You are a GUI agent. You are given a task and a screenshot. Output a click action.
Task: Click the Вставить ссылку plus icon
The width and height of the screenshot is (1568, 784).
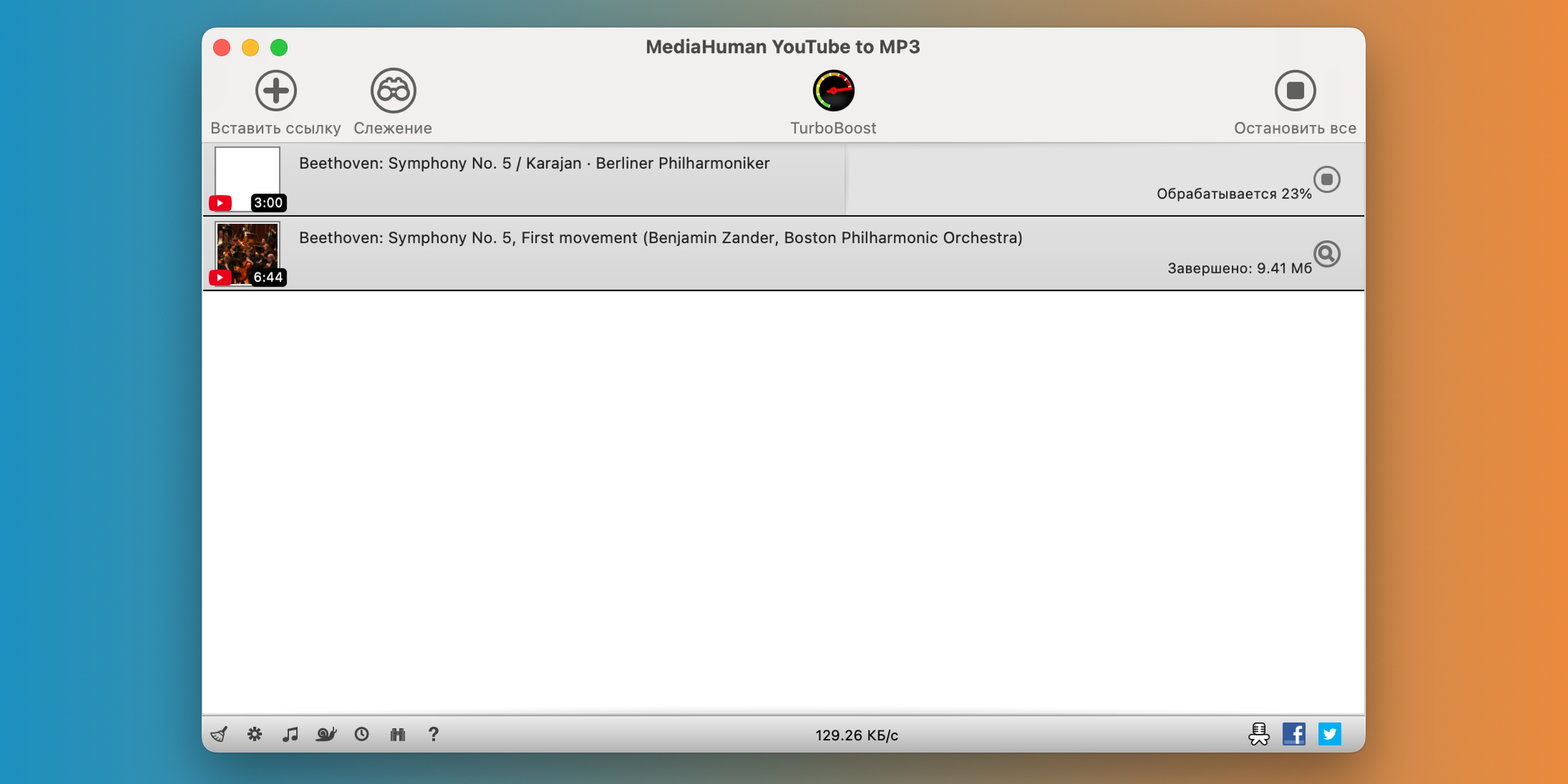(x=275, y=91)
